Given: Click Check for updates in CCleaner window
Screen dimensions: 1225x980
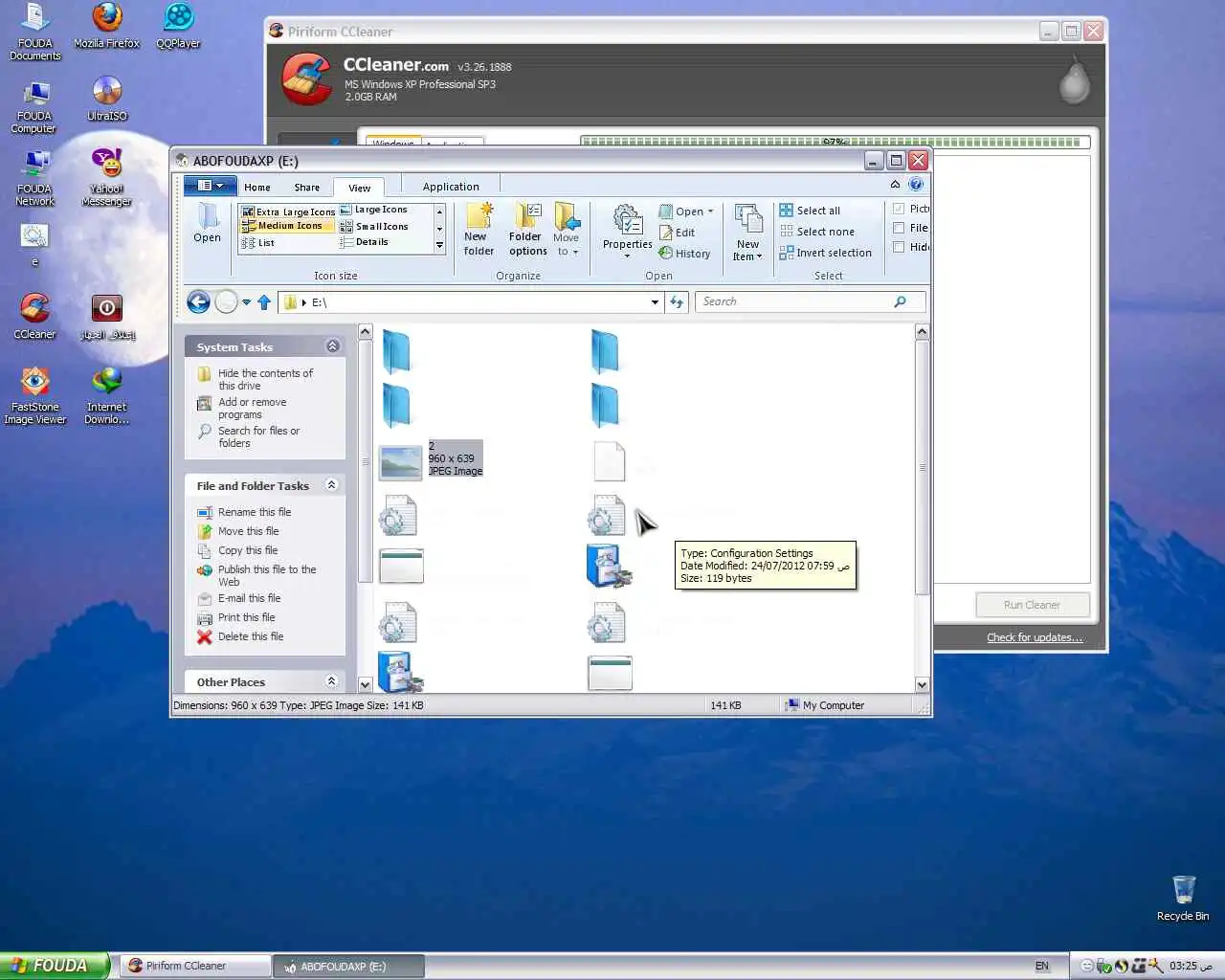Looking at the screenshot, I should click(1035, 637).
